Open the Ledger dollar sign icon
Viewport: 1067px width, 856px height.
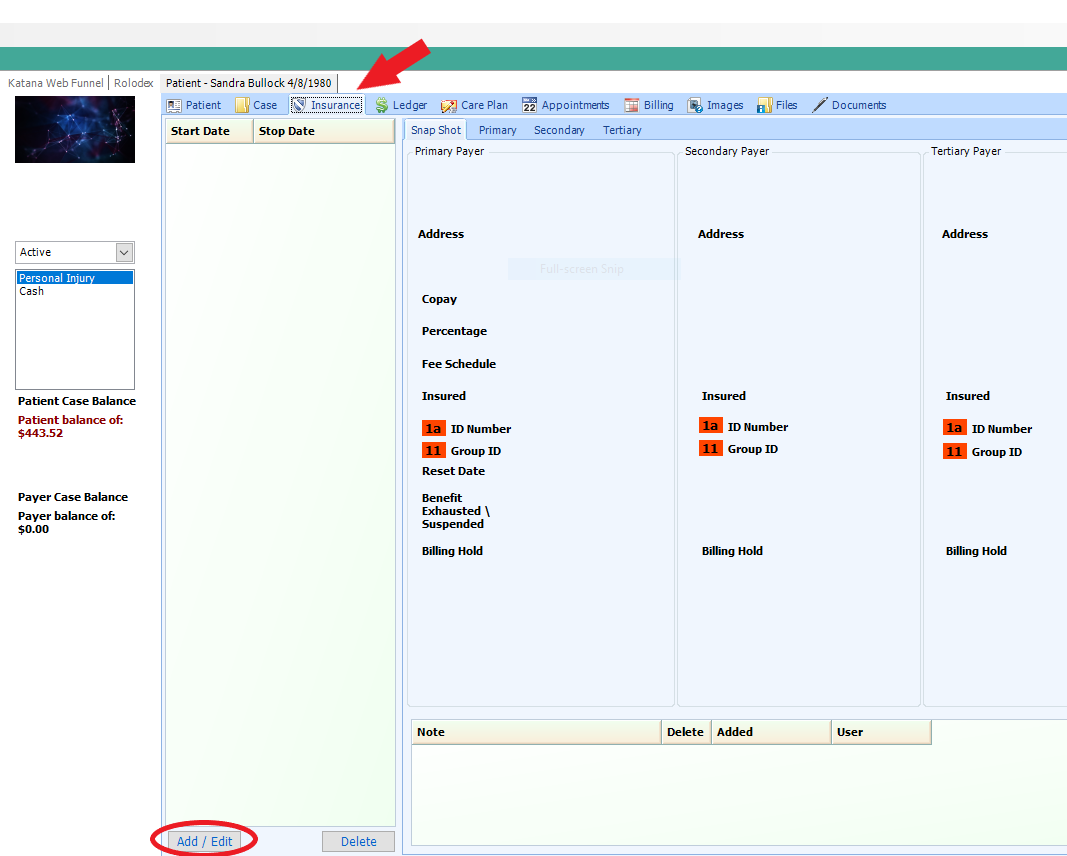click(382, 105)
